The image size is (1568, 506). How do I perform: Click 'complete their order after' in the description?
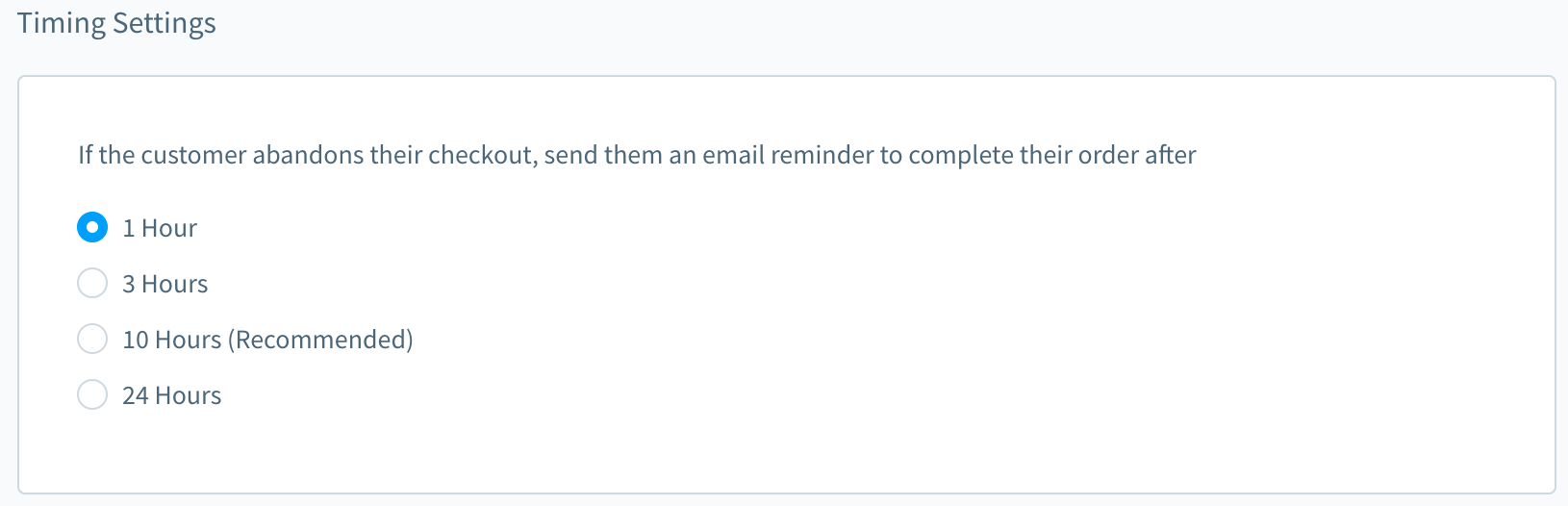pos(1052,155)
